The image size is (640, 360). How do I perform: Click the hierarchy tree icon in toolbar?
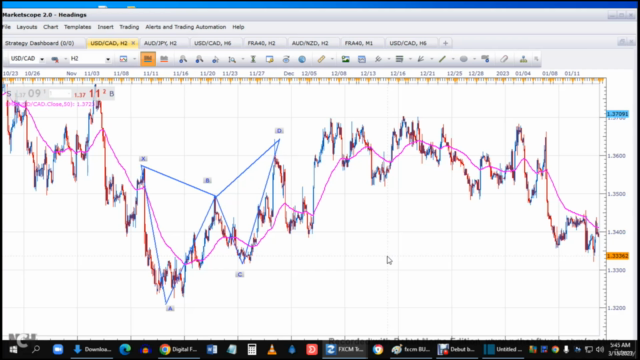pyautogui.click(x=523, y=59)
